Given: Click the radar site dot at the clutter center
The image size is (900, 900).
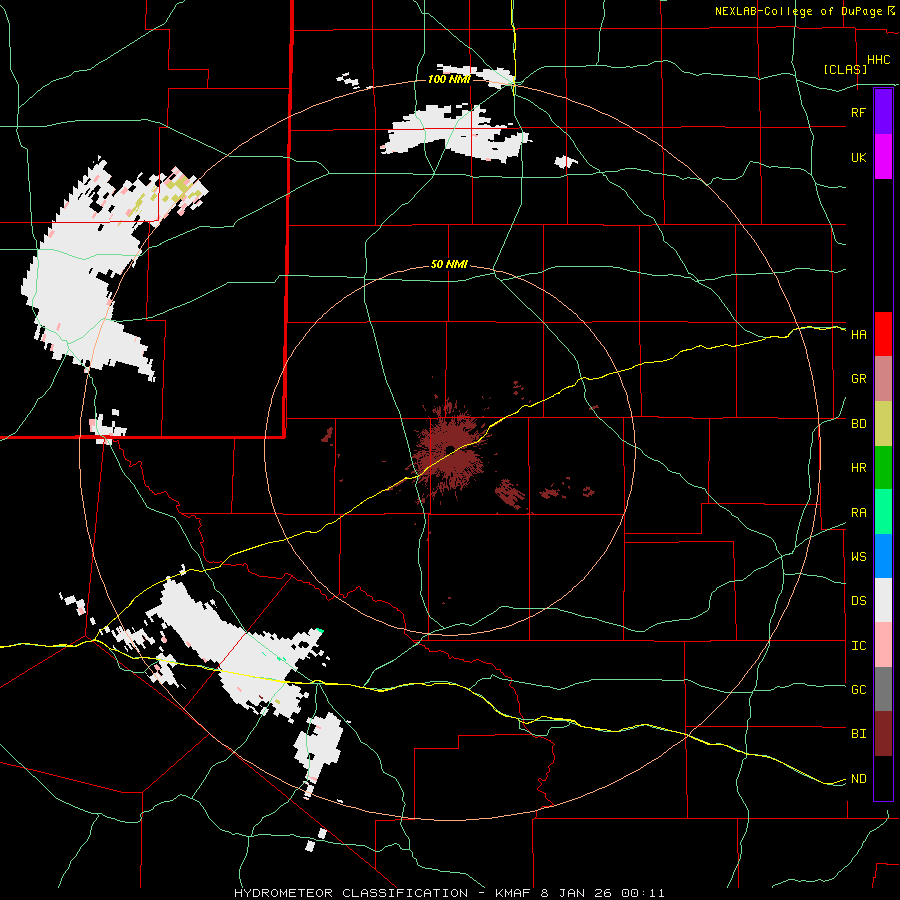Looking at the screenshot, I should tap(450, 449).
